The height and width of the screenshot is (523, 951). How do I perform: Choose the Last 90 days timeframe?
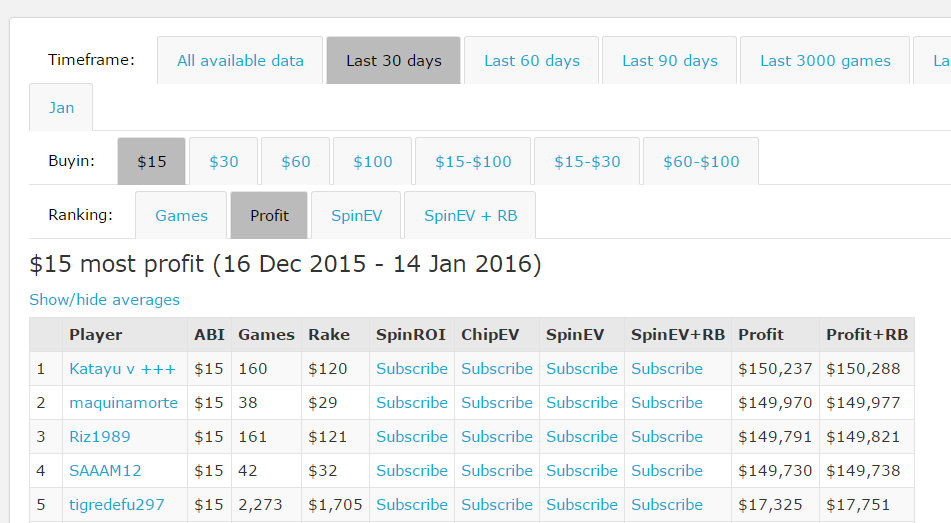669,61
